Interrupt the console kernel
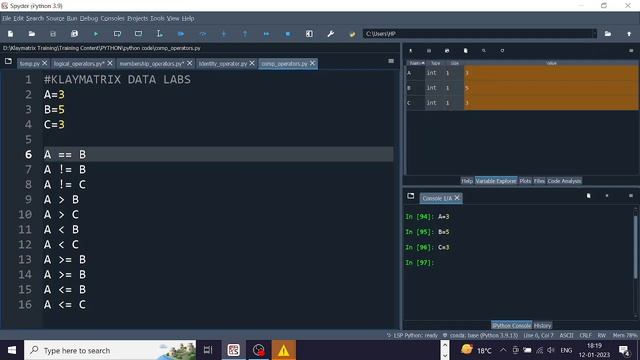 (x=607, y=196)
